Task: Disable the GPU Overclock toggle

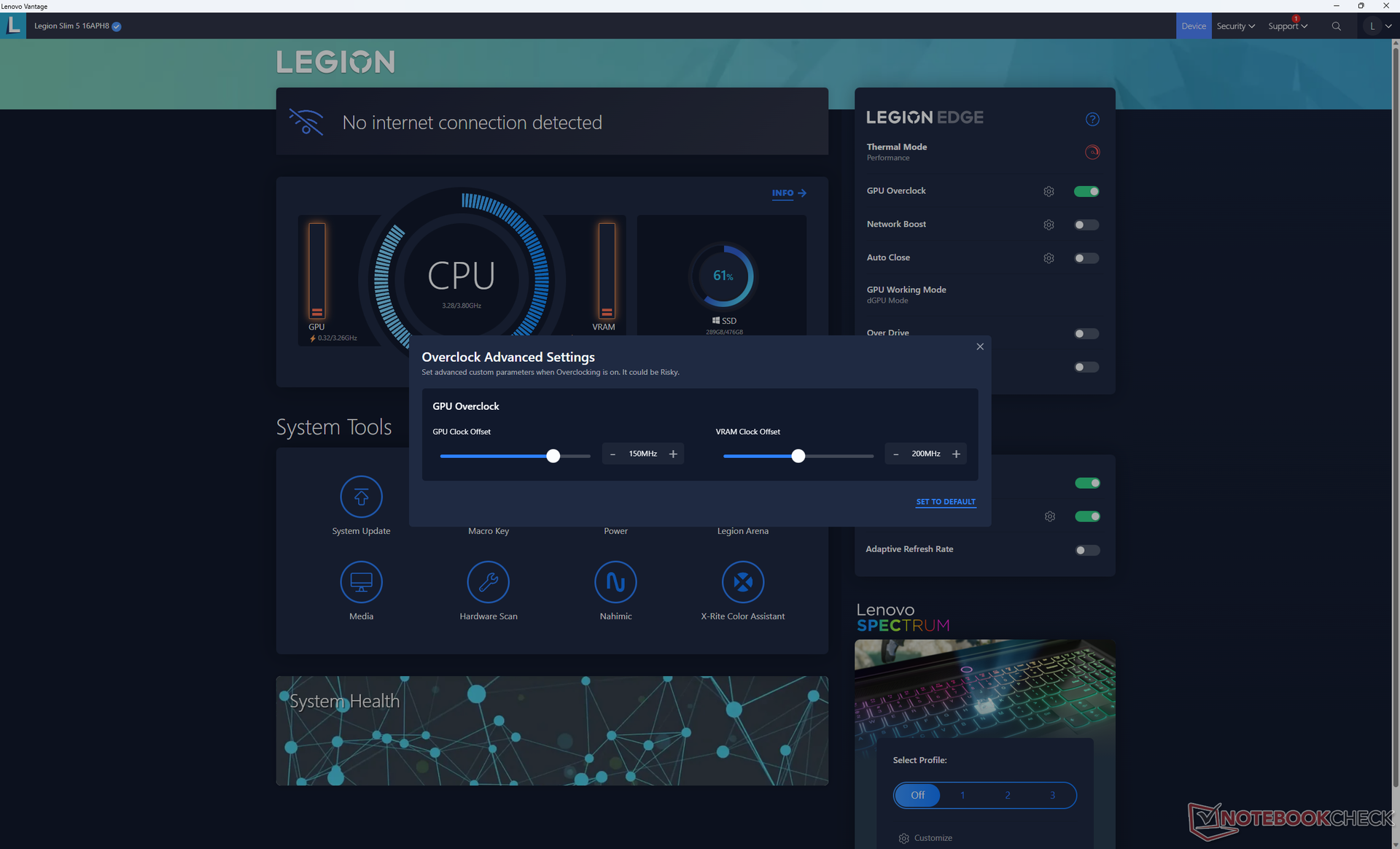Action: coord(1086,191)
